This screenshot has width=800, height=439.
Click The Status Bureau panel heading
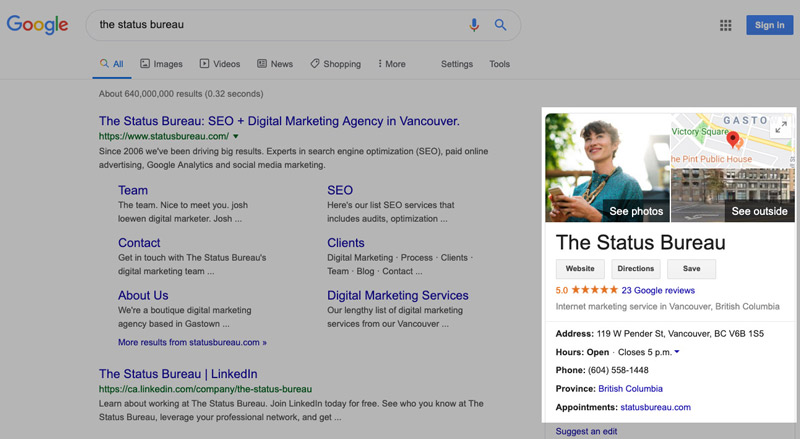click(x=640, y=242)
